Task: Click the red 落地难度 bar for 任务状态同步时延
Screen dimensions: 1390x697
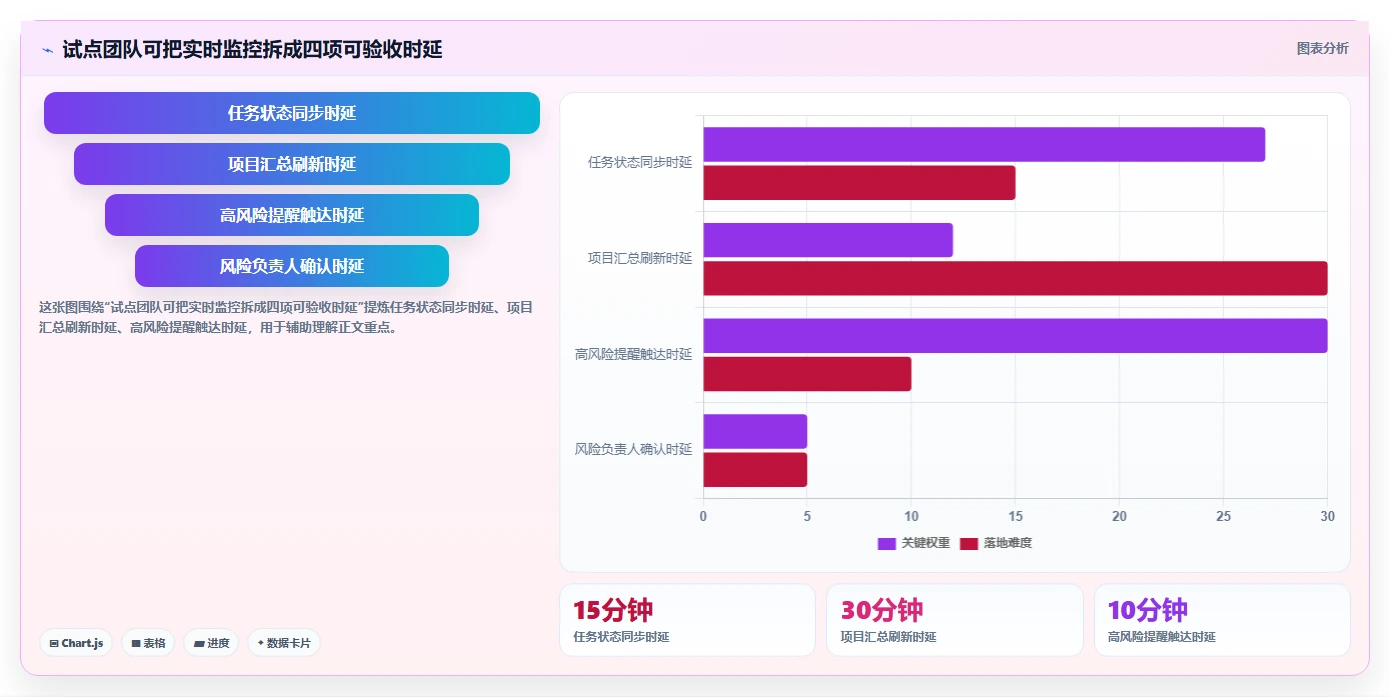Action: [x=859, y=183]
